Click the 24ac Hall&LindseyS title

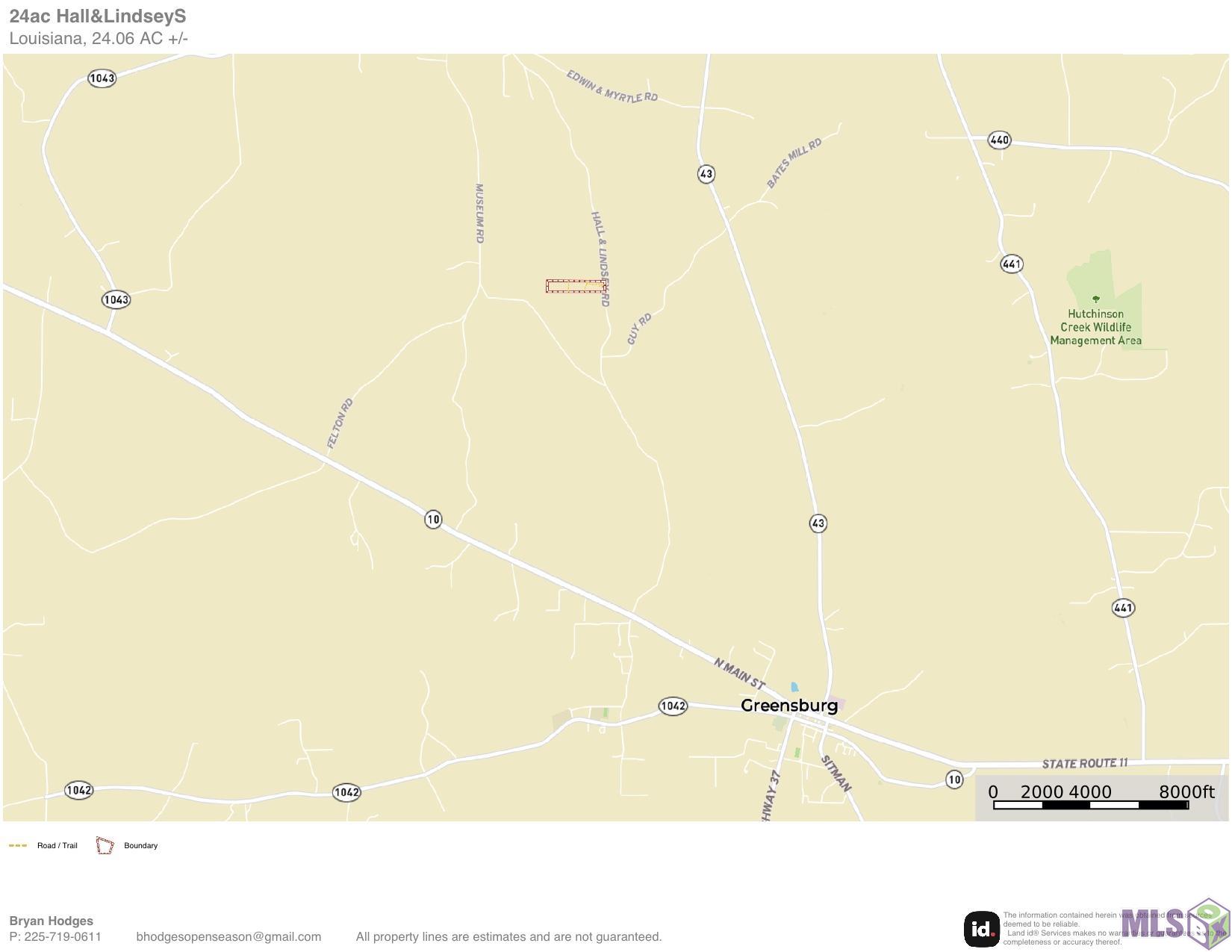98,16
